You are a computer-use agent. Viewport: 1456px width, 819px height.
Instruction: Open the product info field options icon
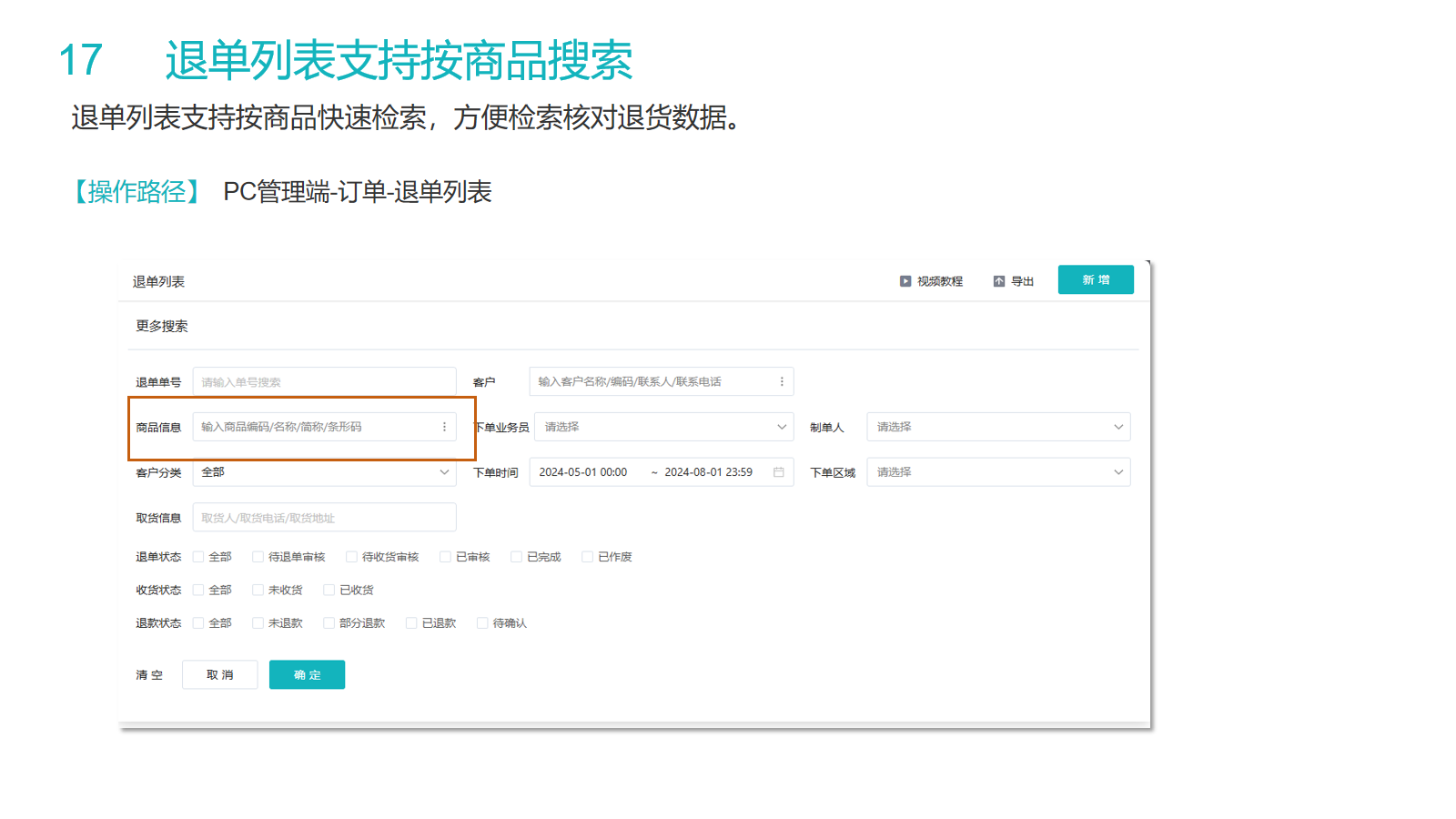pyautogui.click(x=444, y=427)
